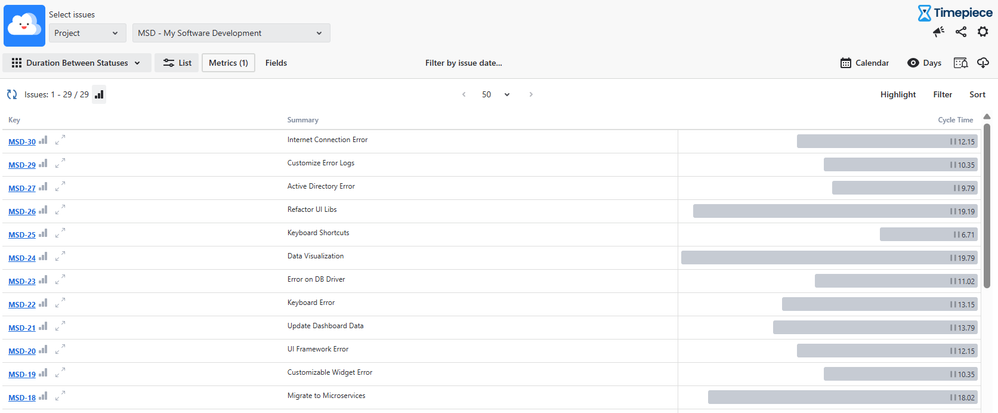Click summary text 'Migrate to Microservices'

pyautogui.click(x=327, y=395)
